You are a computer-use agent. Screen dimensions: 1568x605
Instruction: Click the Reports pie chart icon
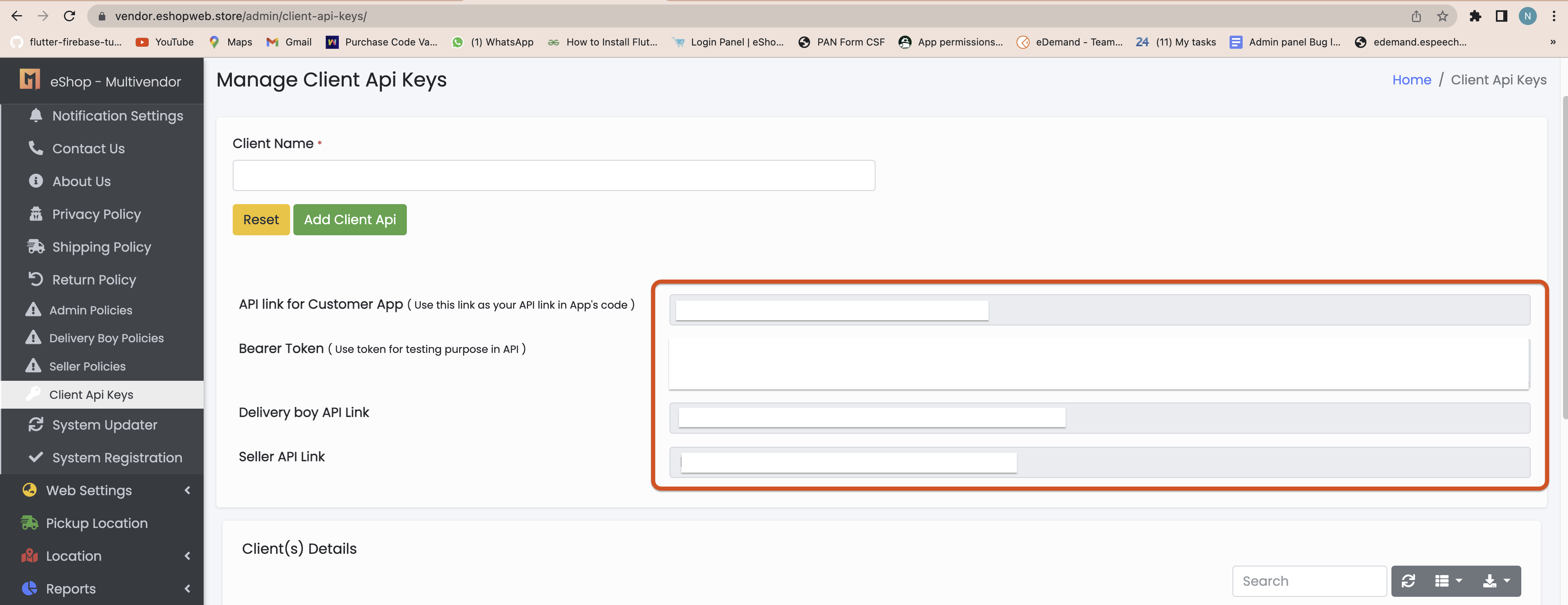(29, 588)
